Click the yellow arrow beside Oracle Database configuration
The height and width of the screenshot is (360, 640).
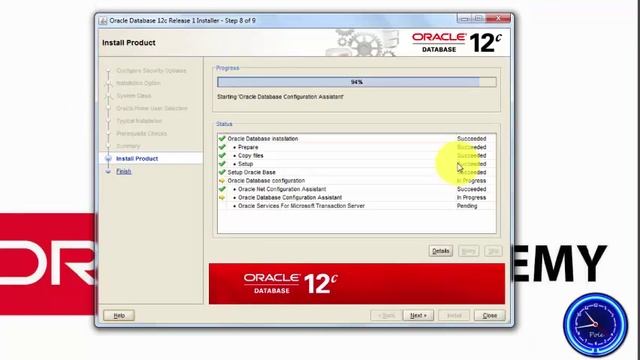click(222, 181)
